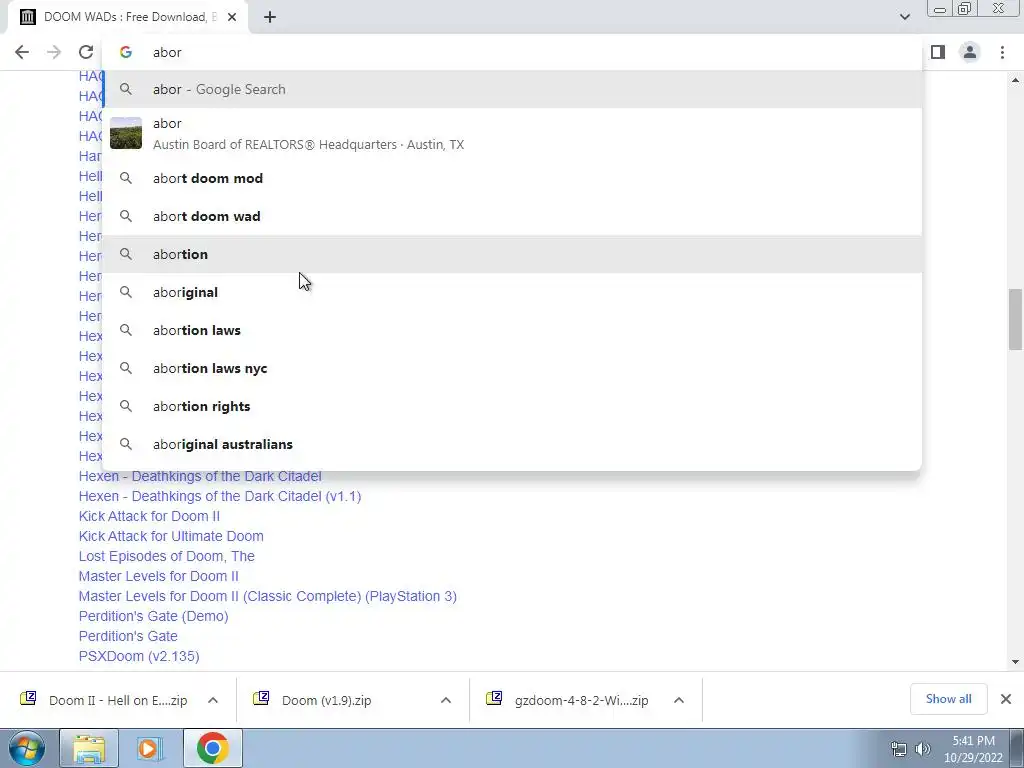Open Perdition's Gate (Demo) link
The image size is (1024, 768).
tap(153, 616)
